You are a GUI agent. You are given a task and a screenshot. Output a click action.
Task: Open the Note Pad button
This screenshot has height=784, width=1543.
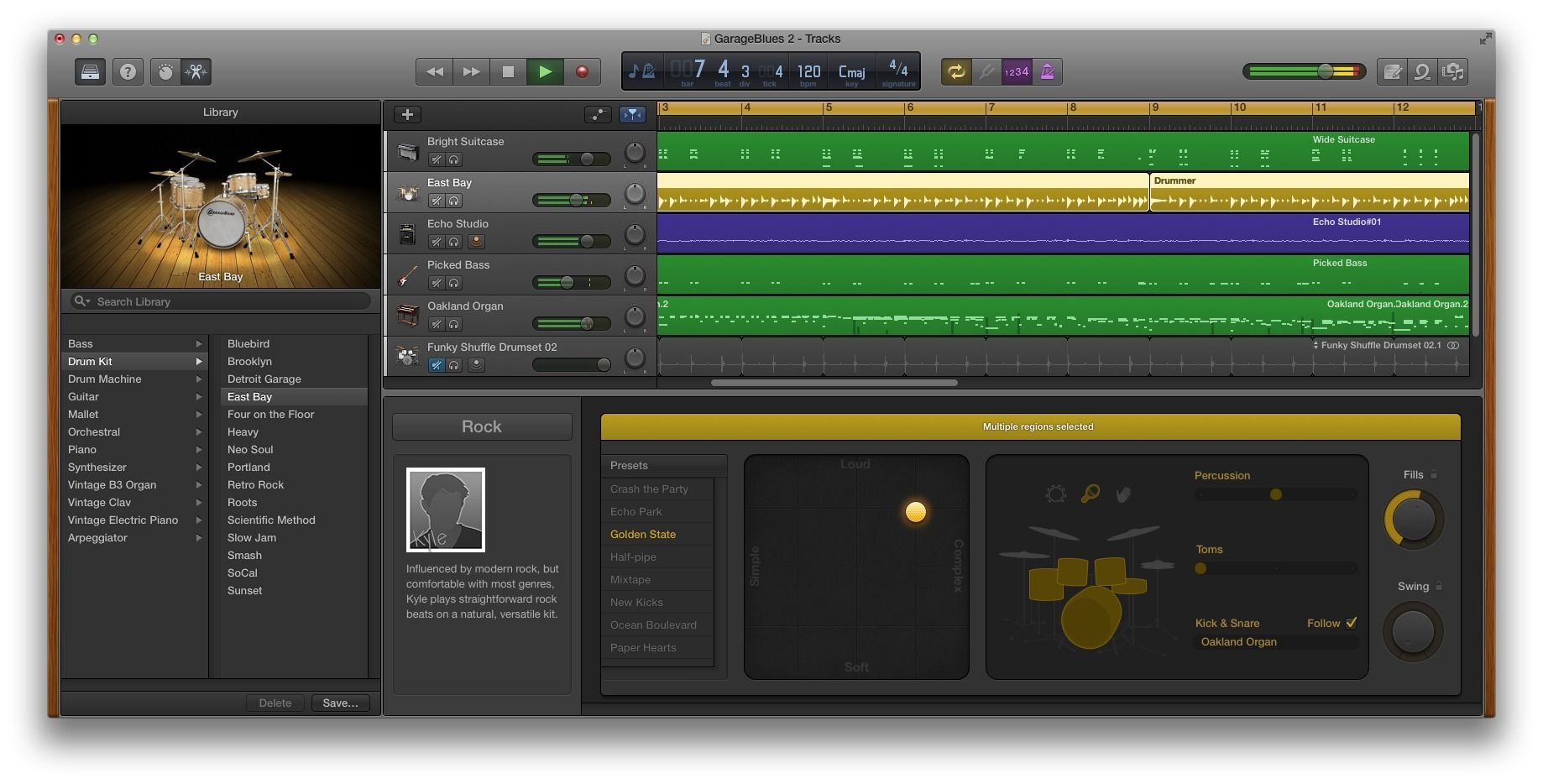(x=1392, y=72)
